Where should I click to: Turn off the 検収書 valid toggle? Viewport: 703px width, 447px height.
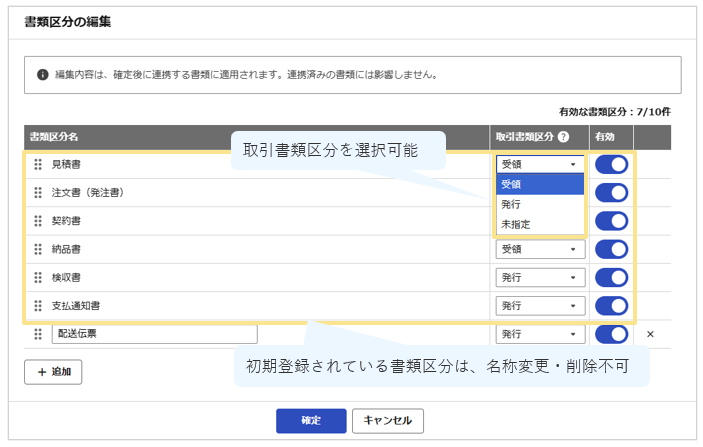[611, 278]
